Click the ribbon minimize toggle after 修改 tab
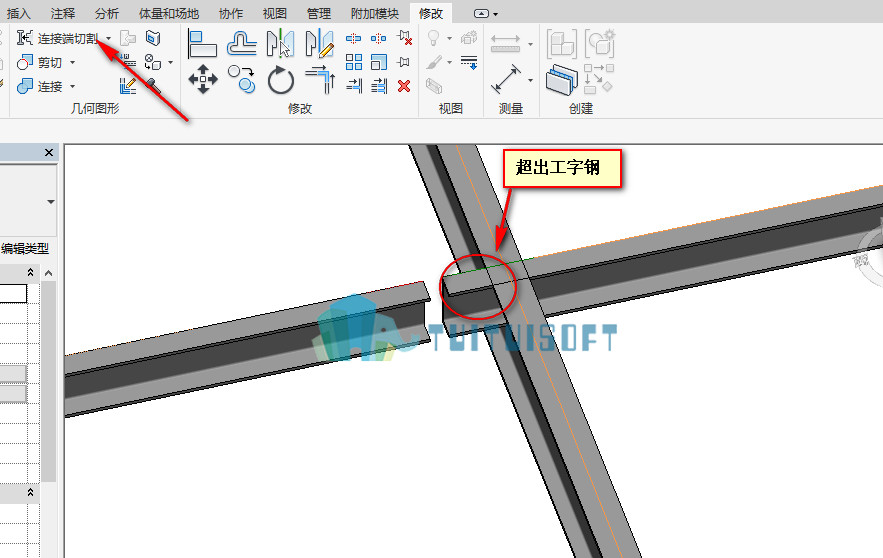This screenshot has height=558, width=883. [481, 14]
